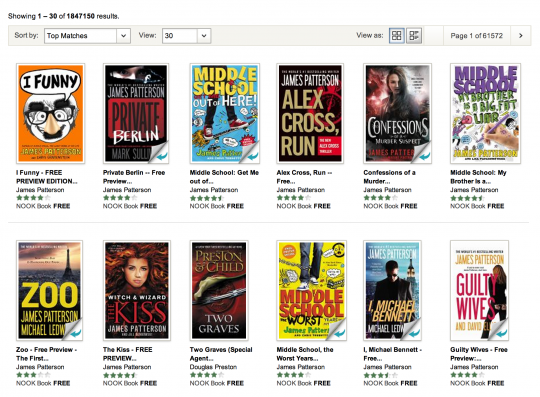
Task: Open the Two Graves book cover
Action: [x=219, y=290]
